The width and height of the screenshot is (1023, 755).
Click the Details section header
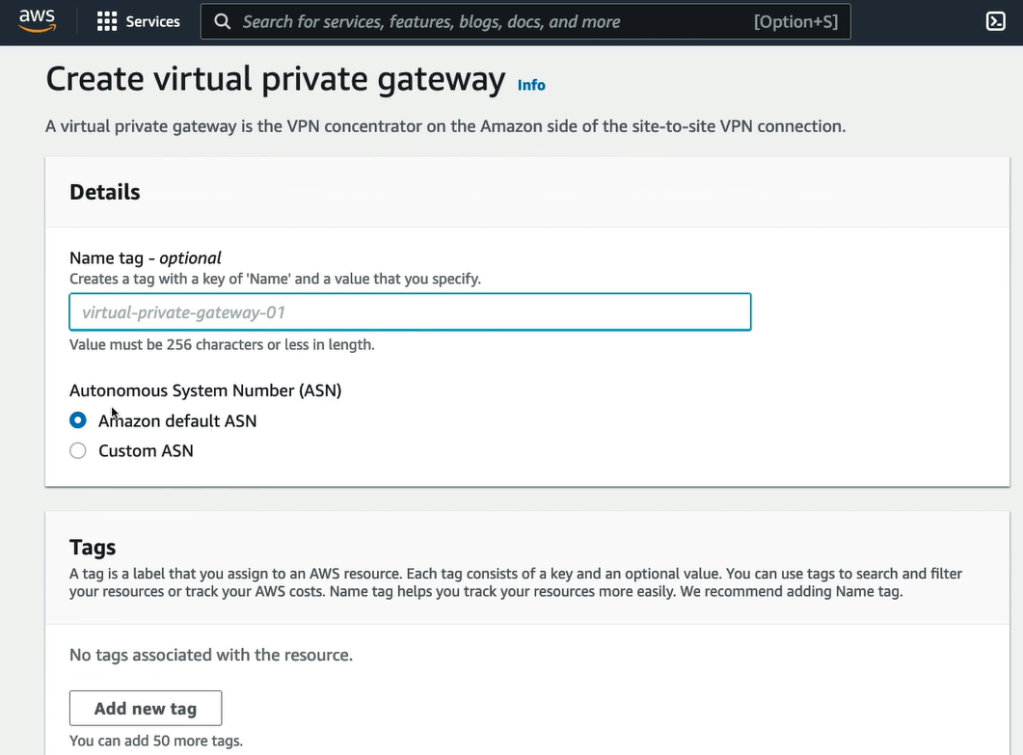pyautogui.click(x=105, y=192)
